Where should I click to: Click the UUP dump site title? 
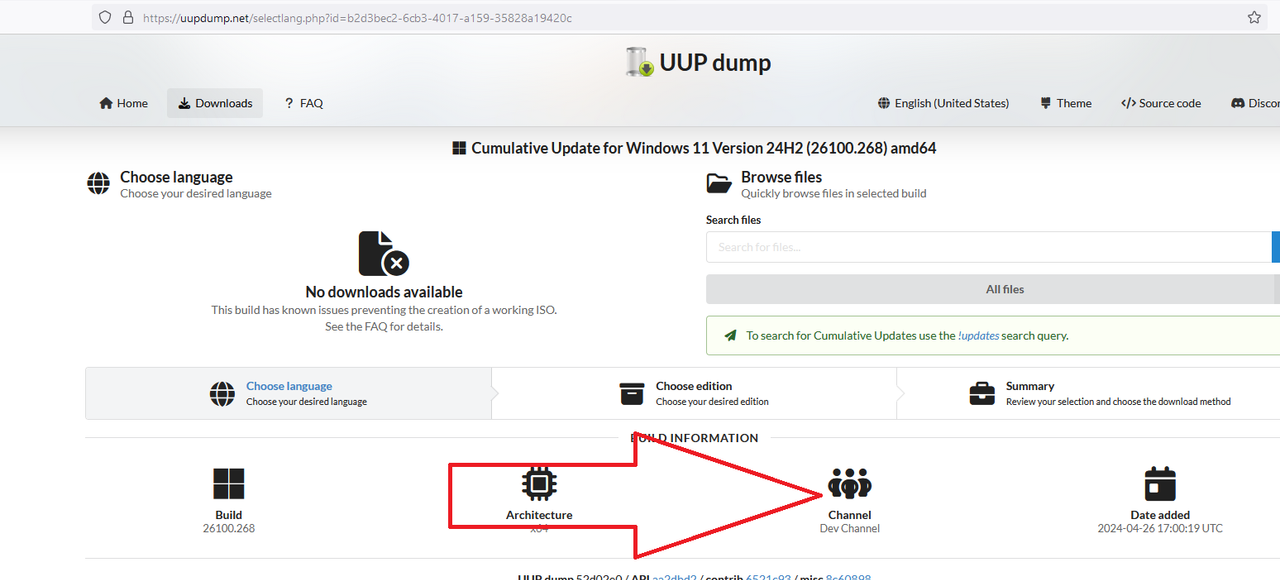715,63
